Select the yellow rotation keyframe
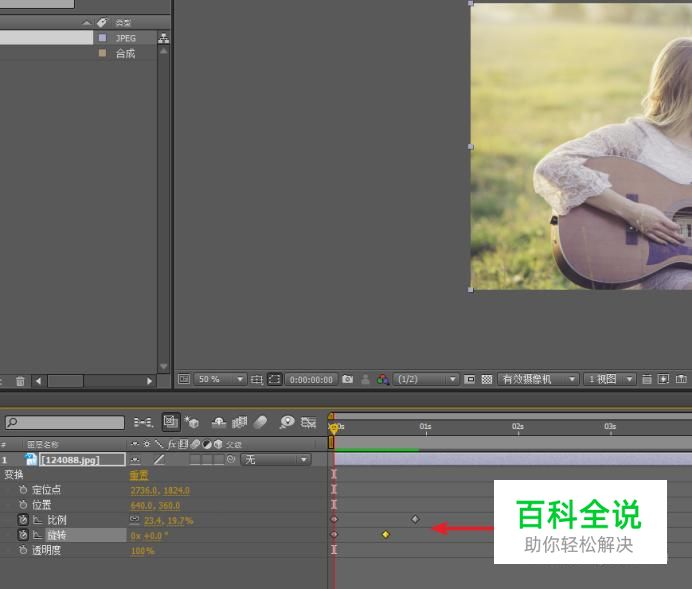Screen dimensions: 692x589 (x=386, y=534)
